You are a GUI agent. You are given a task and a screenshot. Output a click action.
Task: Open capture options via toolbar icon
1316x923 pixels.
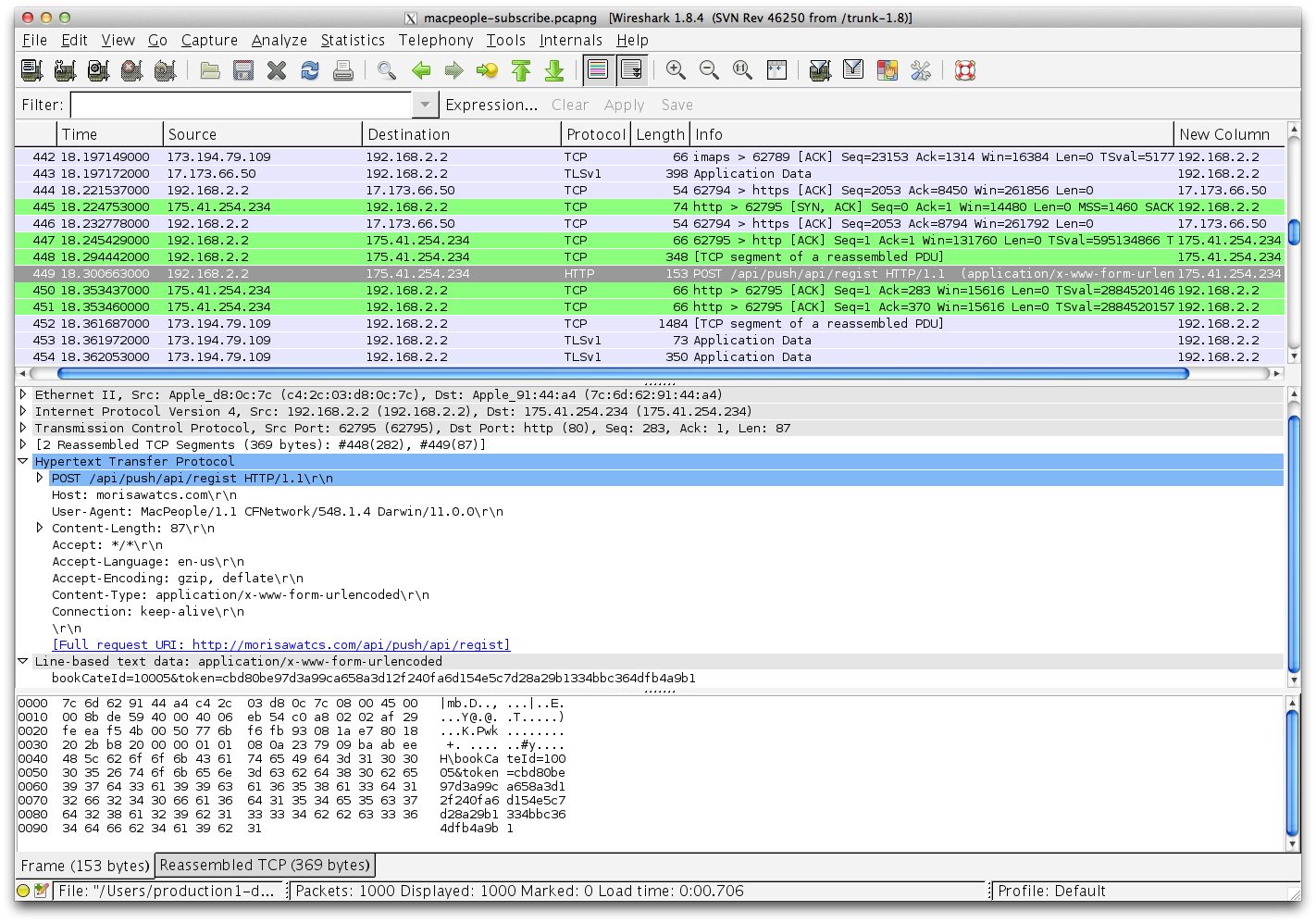click(65, 70)
